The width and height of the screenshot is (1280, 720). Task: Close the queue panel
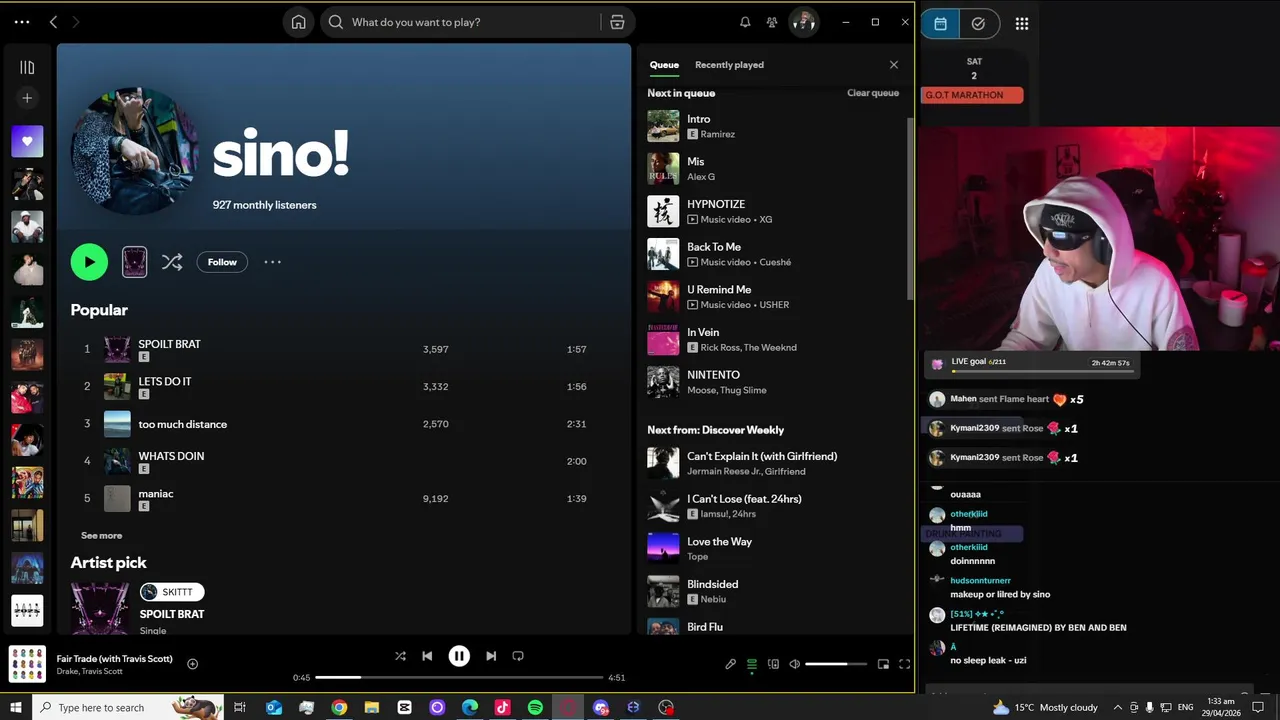[x=894, y=65]
